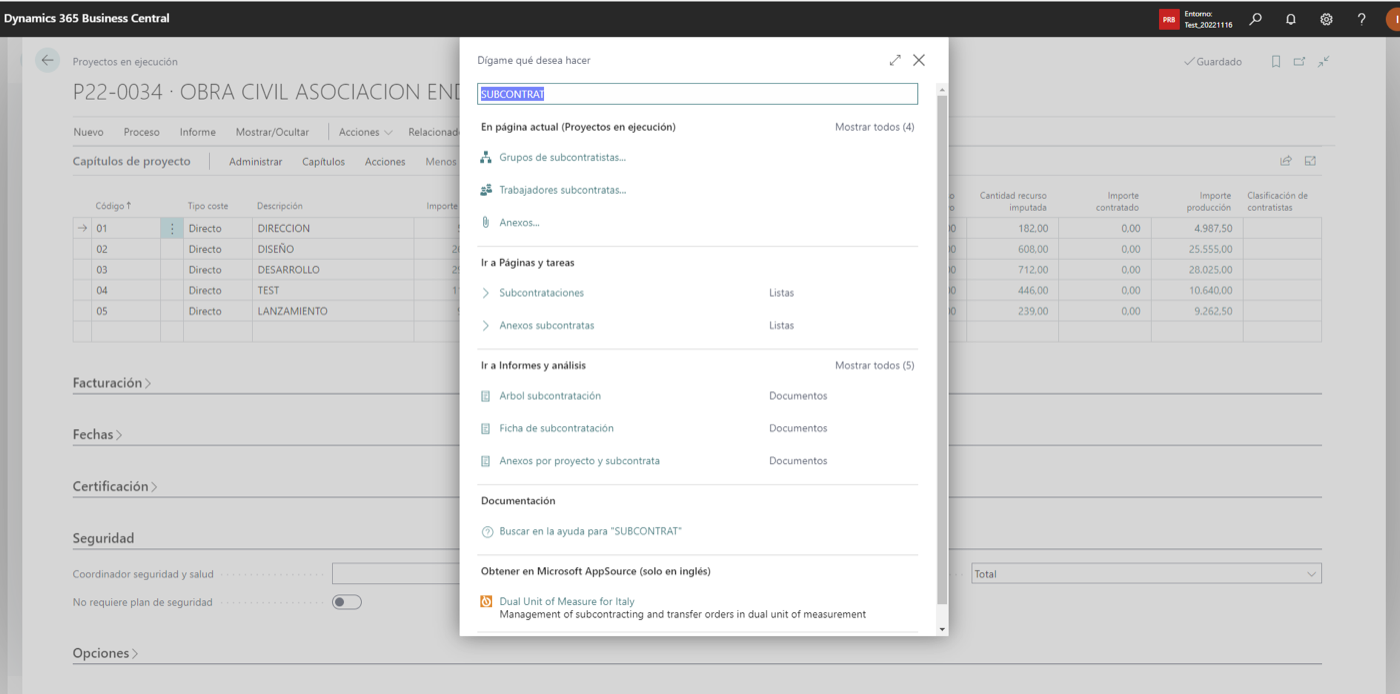Image resolution: width=1400 pixels, height=694 pixels.
Task: Click the Coordinador seguridad y salud field
Action: point(396,574)
